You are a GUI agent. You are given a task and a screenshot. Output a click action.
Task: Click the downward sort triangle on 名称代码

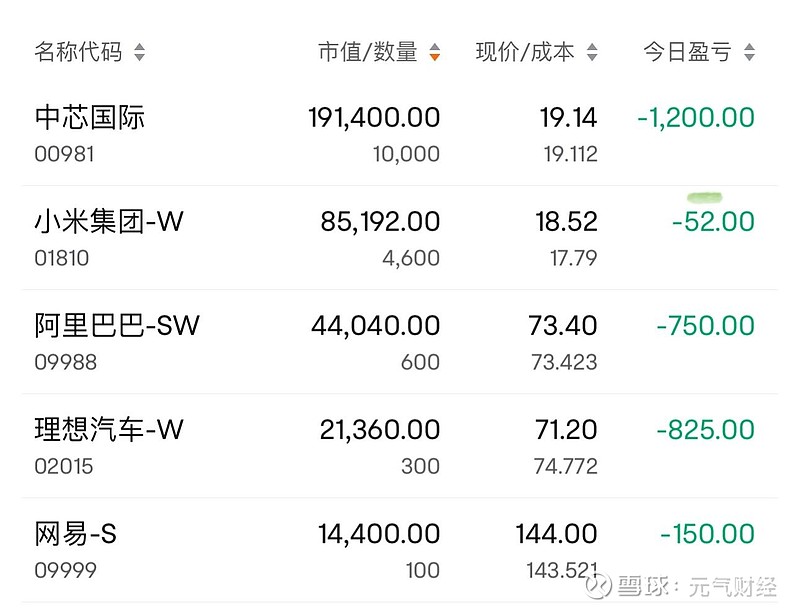(143, 56)
